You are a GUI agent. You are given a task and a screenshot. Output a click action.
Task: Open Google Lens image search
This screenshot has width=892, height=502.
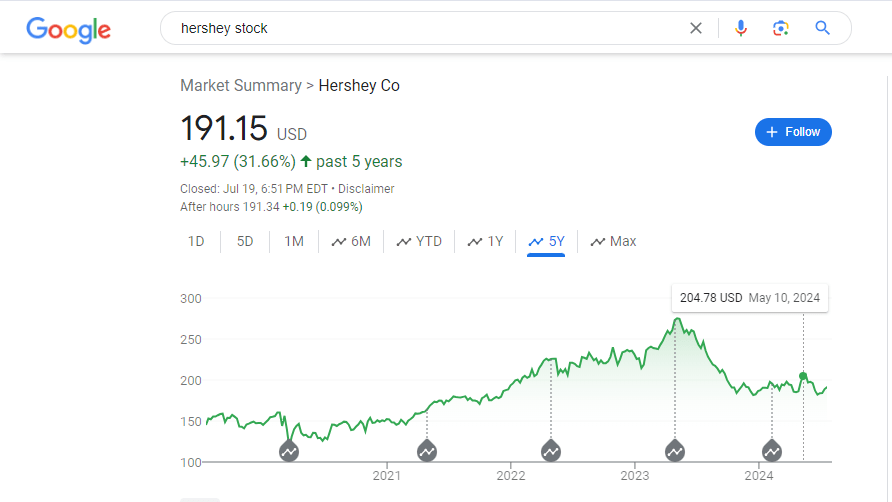[x=781, y=28]
